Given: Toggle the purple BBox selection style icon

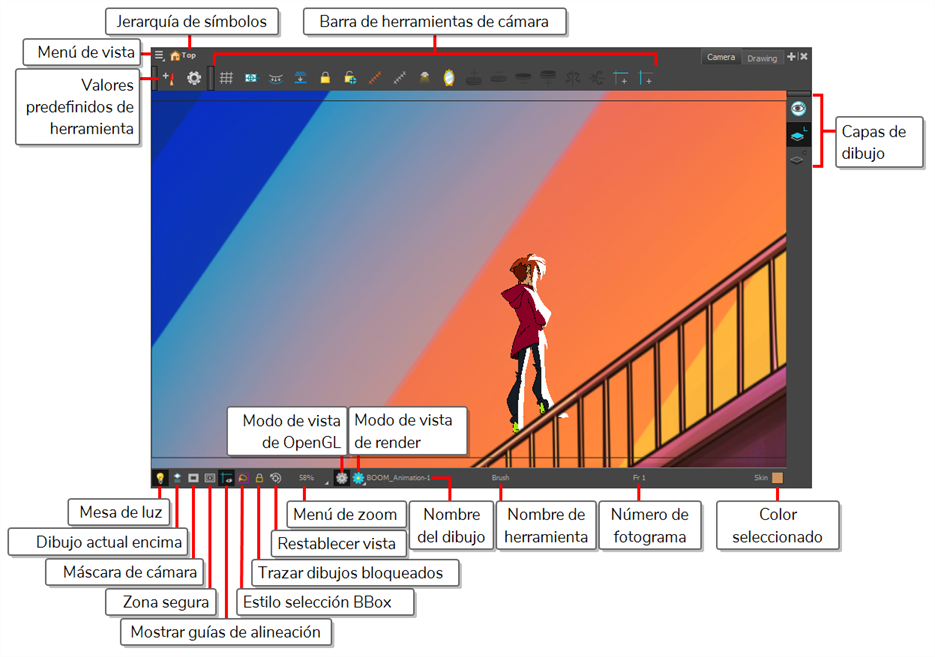Looking at the screenshot, I should point(243,478).
